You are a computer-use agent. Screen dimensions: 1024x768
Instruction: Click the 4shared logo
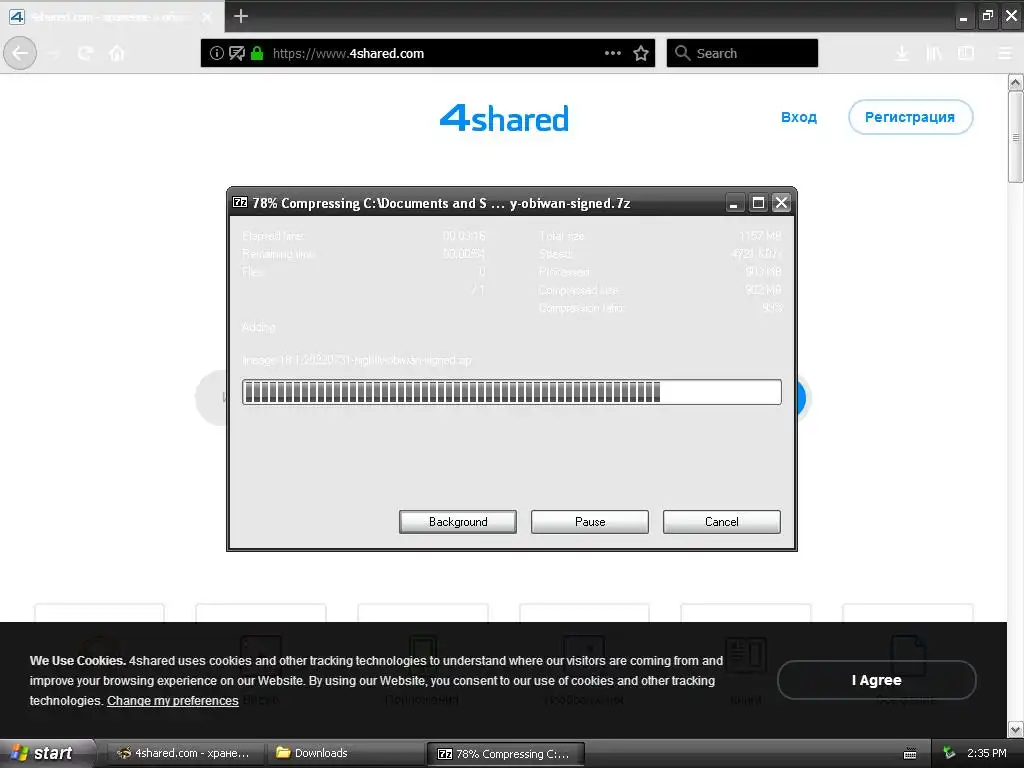(504, 118)
